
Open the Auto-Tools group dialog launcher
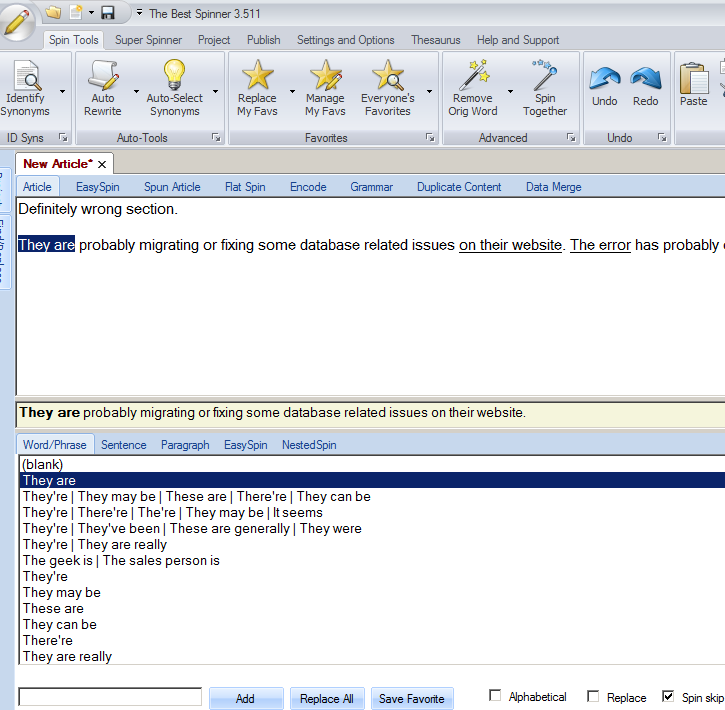click(x=216, y=137)
